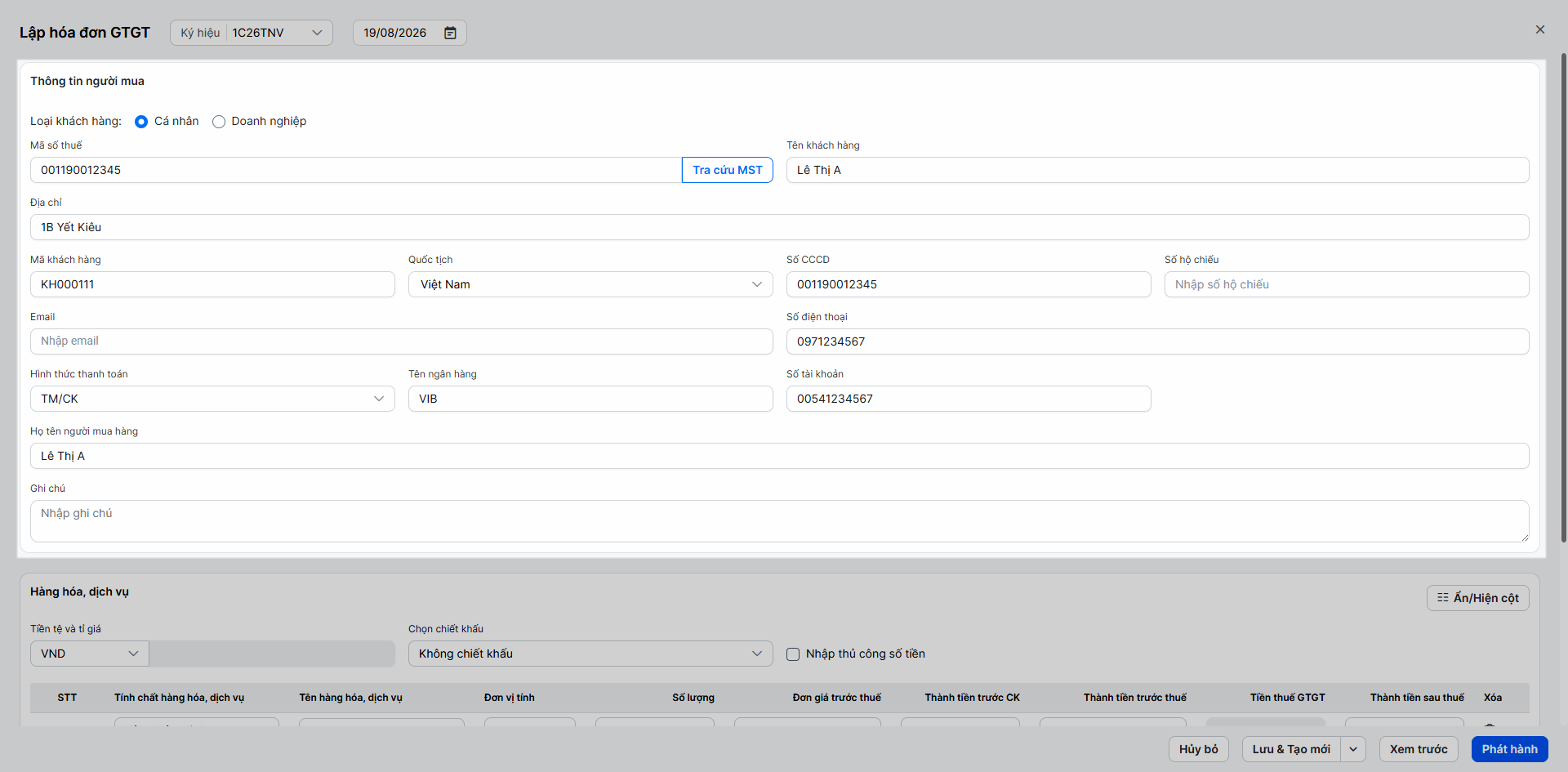Image resolution: width=1568 pixels, height=772 pixels.
Task: Open the Quốc tịch Việt Nam dropdown
Action: point(590,284)
